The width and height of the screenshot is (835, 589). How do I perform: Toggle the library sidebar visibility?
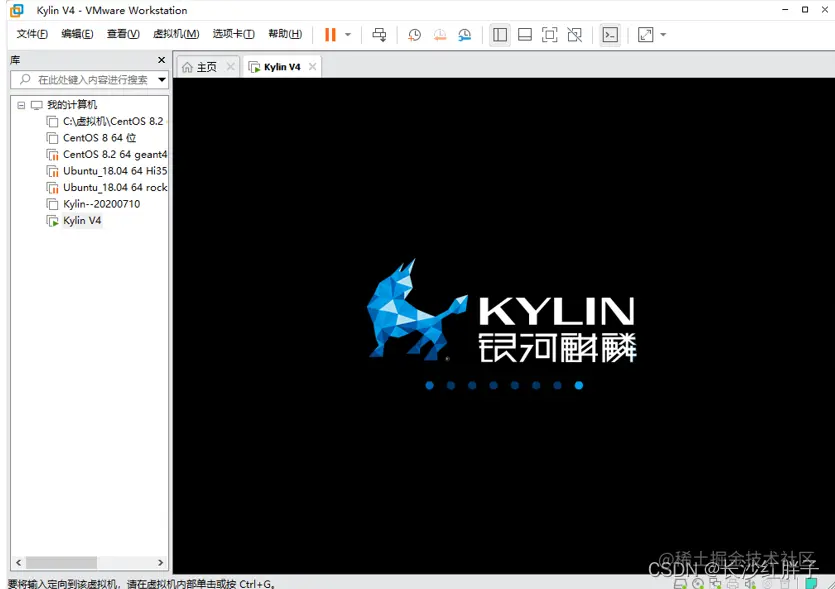click(499, 34)
